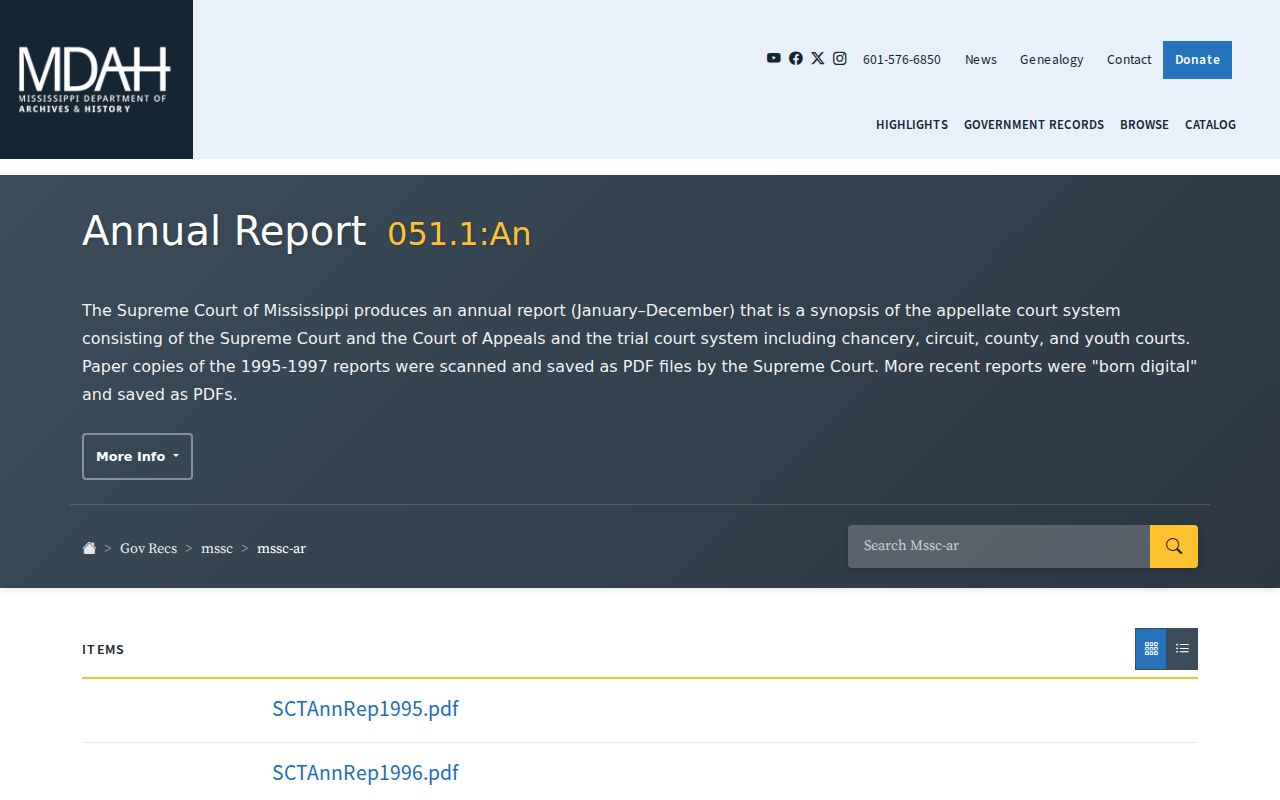Go to Gov Recs breadcrumb
This screenshot has width=1280, height=800.
[x=148, y=548]
